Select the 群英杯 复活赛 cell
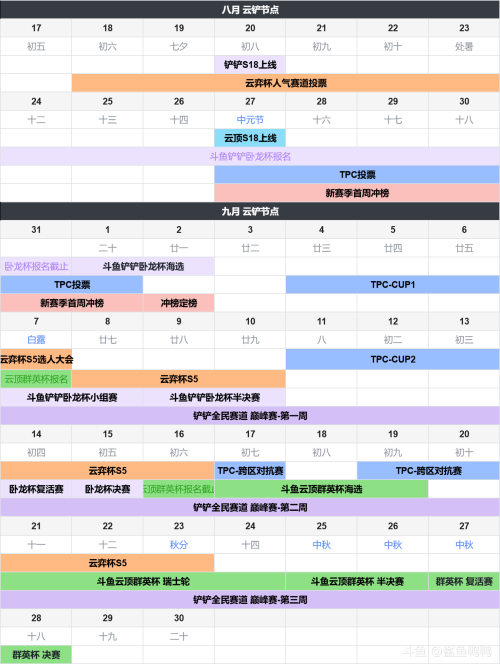 click(x=464, y=581)
